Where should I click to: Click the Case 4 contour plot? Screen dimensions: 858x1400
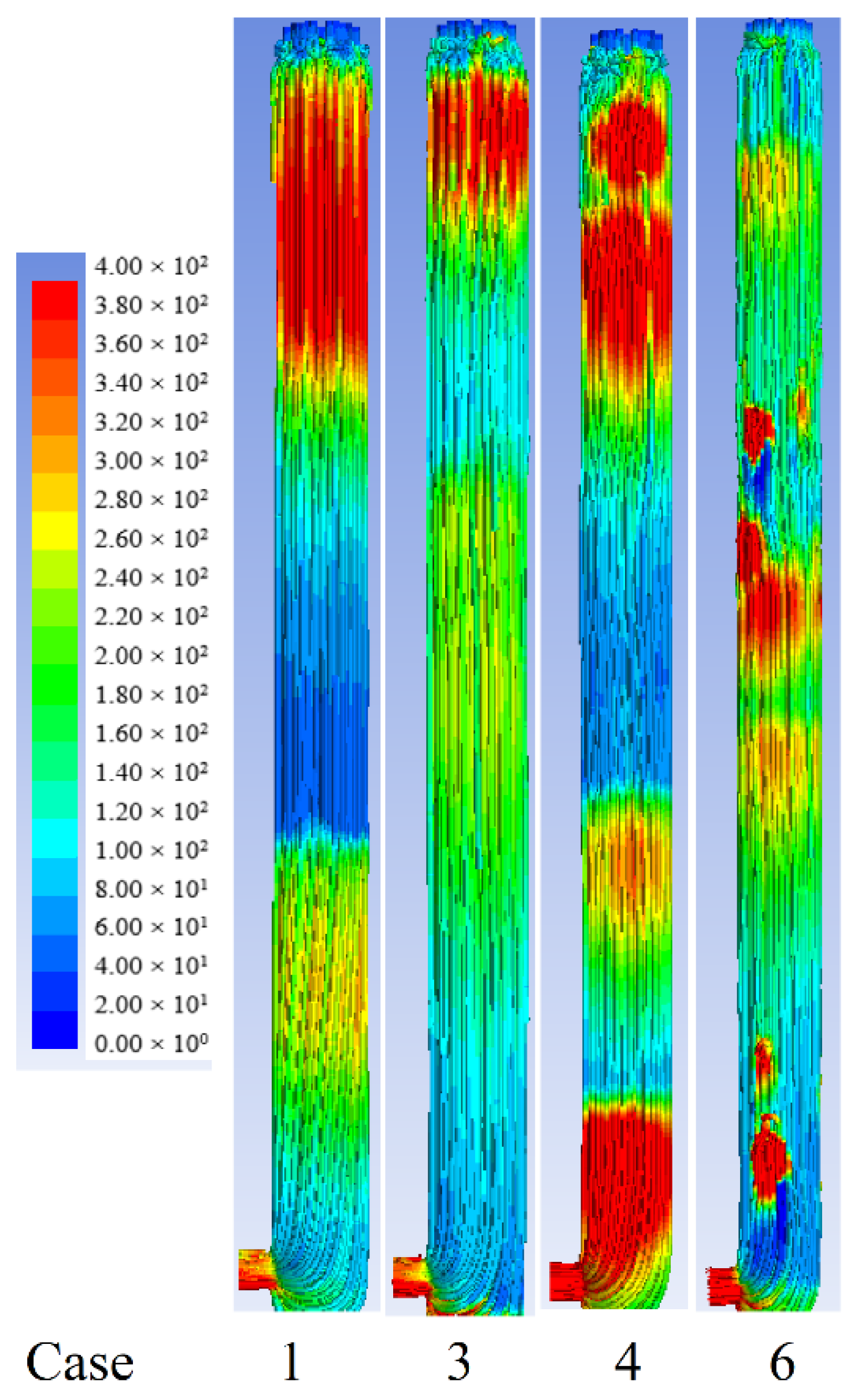click(x=614, y=664)
